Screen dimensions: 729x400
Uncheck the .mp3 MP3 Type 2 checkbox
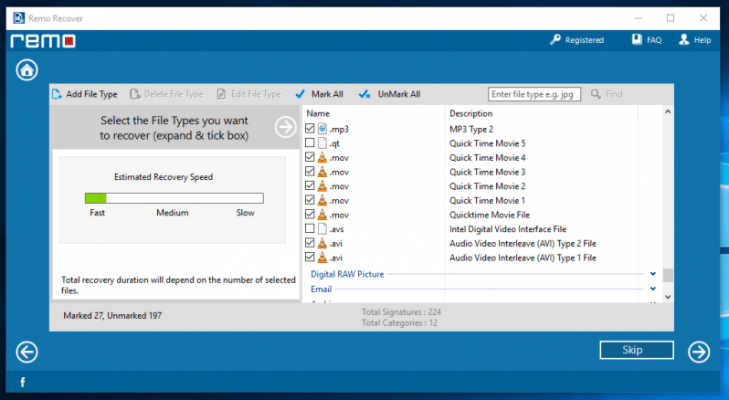point(310,128)
